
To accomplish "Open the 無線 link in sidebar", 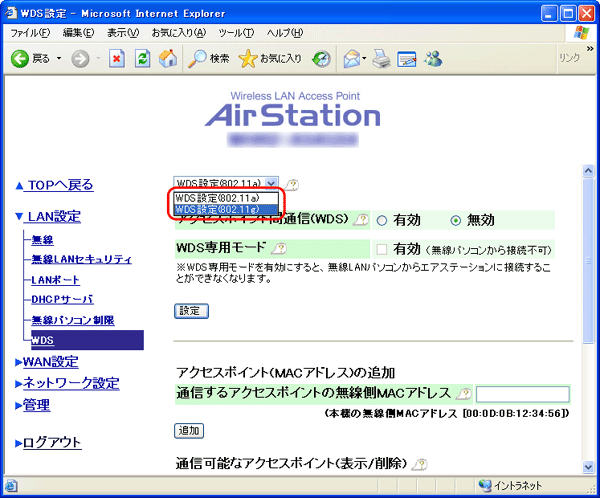I will 42,240.
